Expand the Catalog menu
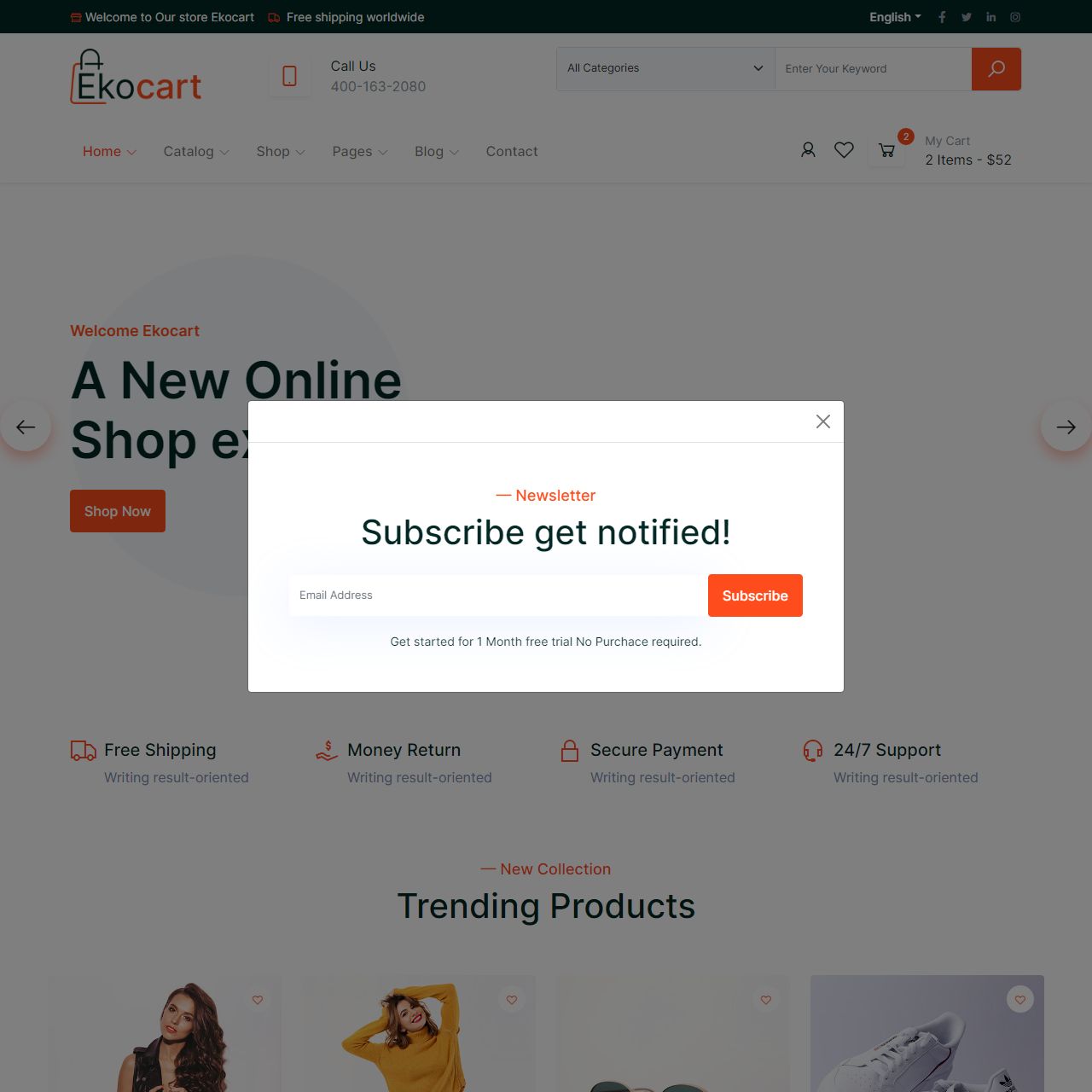The width and height of the screenshot is (1092, 1092). pyautogui.click(x=196, y=151)
